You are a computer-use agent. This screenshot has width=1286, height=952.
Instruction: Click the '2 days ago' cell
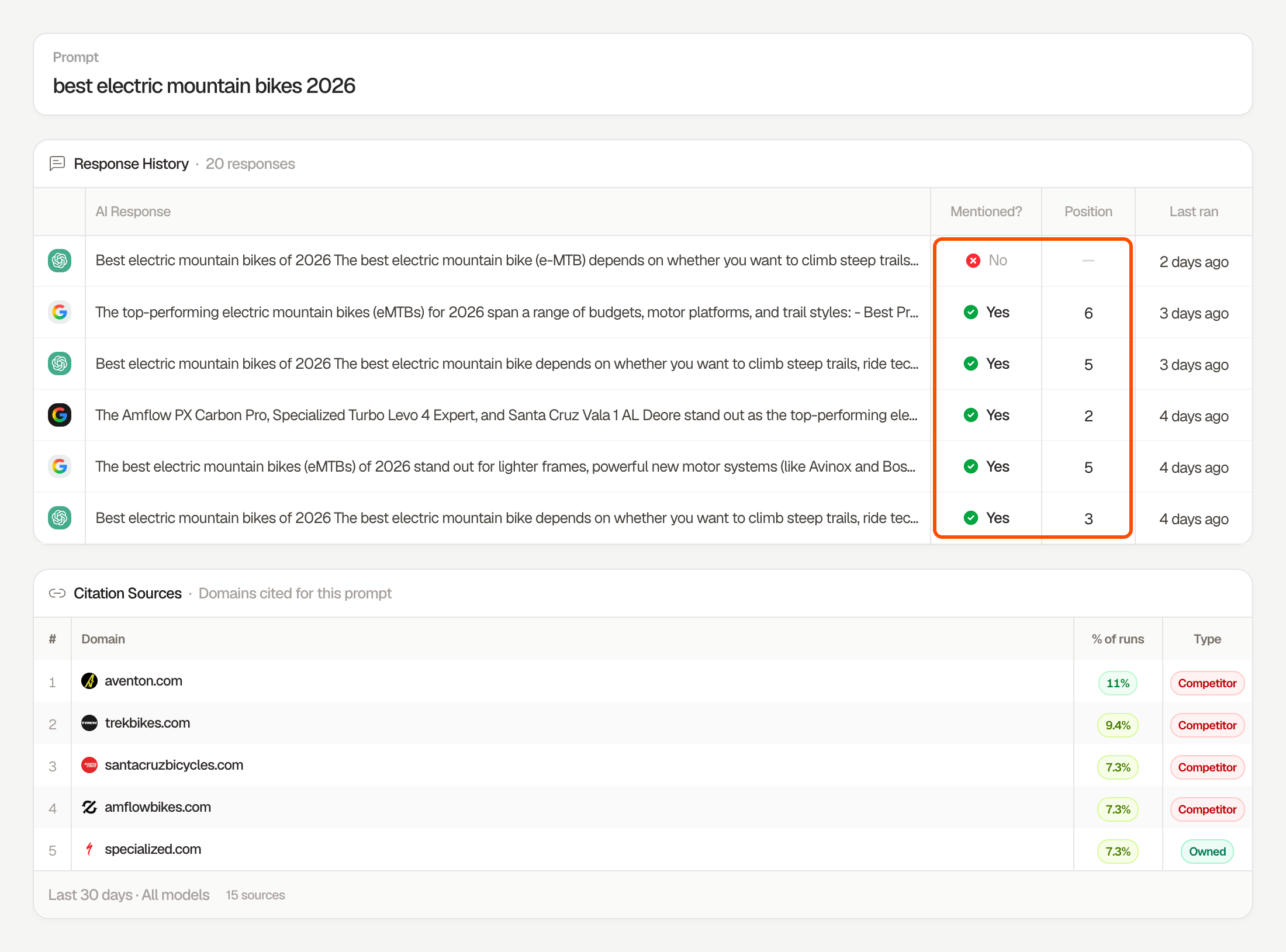(1194, 262)
